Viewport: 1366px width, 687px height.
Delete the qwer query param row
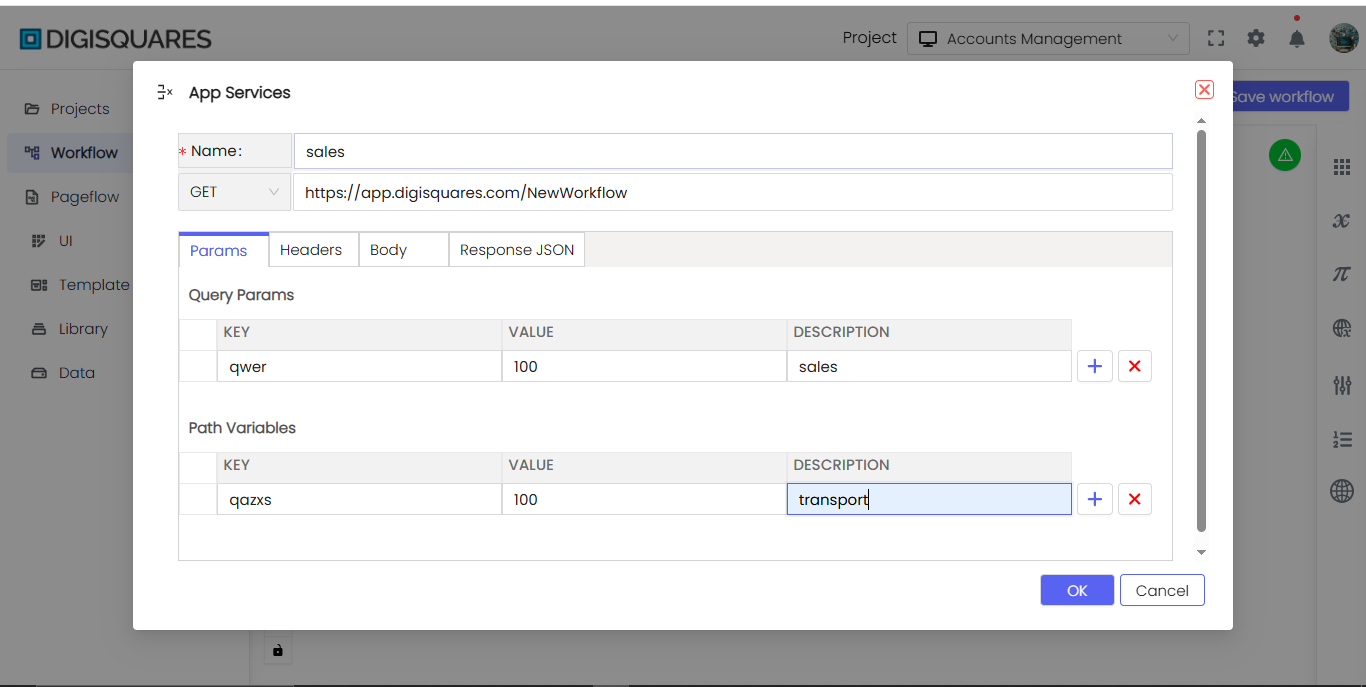click(x=1134, y=366)
